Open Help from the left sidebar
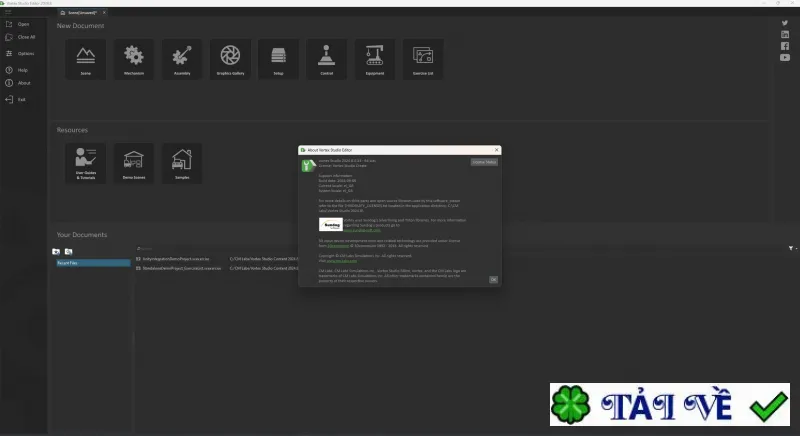This screenshot has height=436, width=800. (x=17, y=70)
